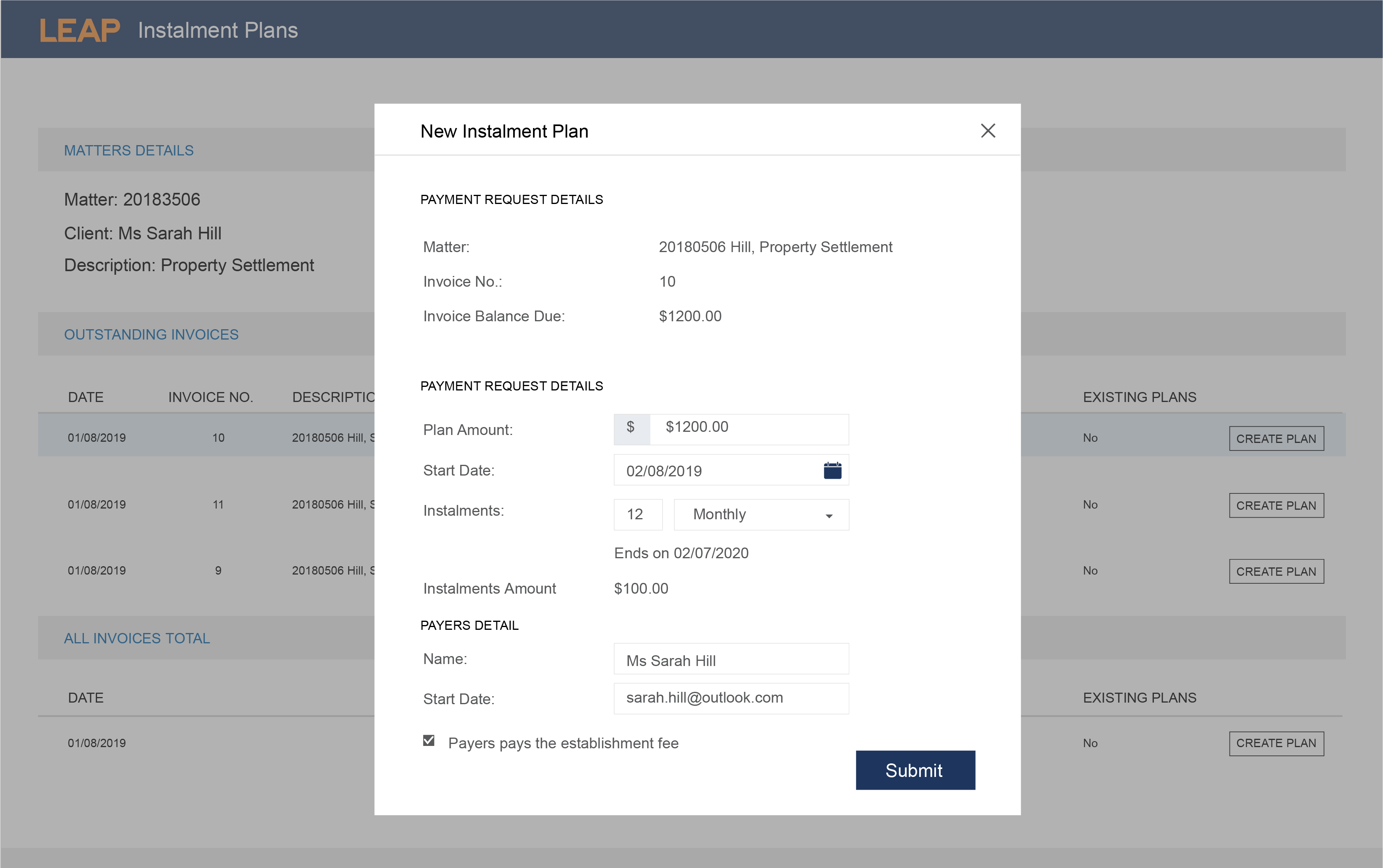Click the Payers Detail heading
1383x868 pixels.
pyautogui.click(x=469, y=625)
